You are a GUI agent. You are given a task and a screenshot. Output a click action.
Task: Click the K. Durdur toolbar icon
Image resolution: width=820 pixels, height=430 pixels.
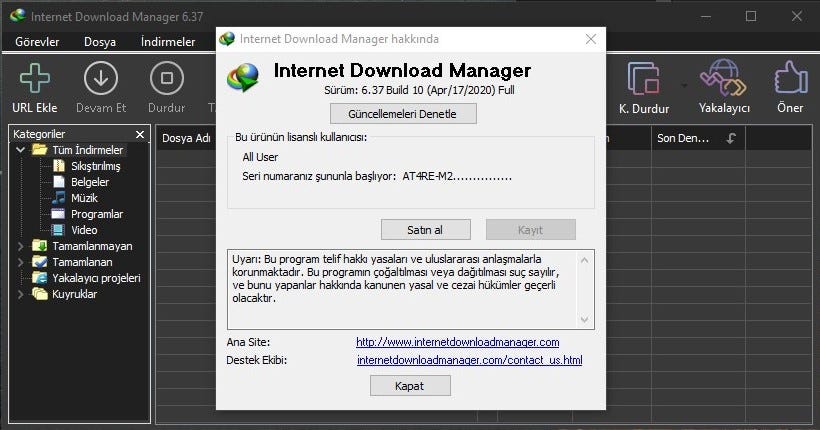pos(643,78)
